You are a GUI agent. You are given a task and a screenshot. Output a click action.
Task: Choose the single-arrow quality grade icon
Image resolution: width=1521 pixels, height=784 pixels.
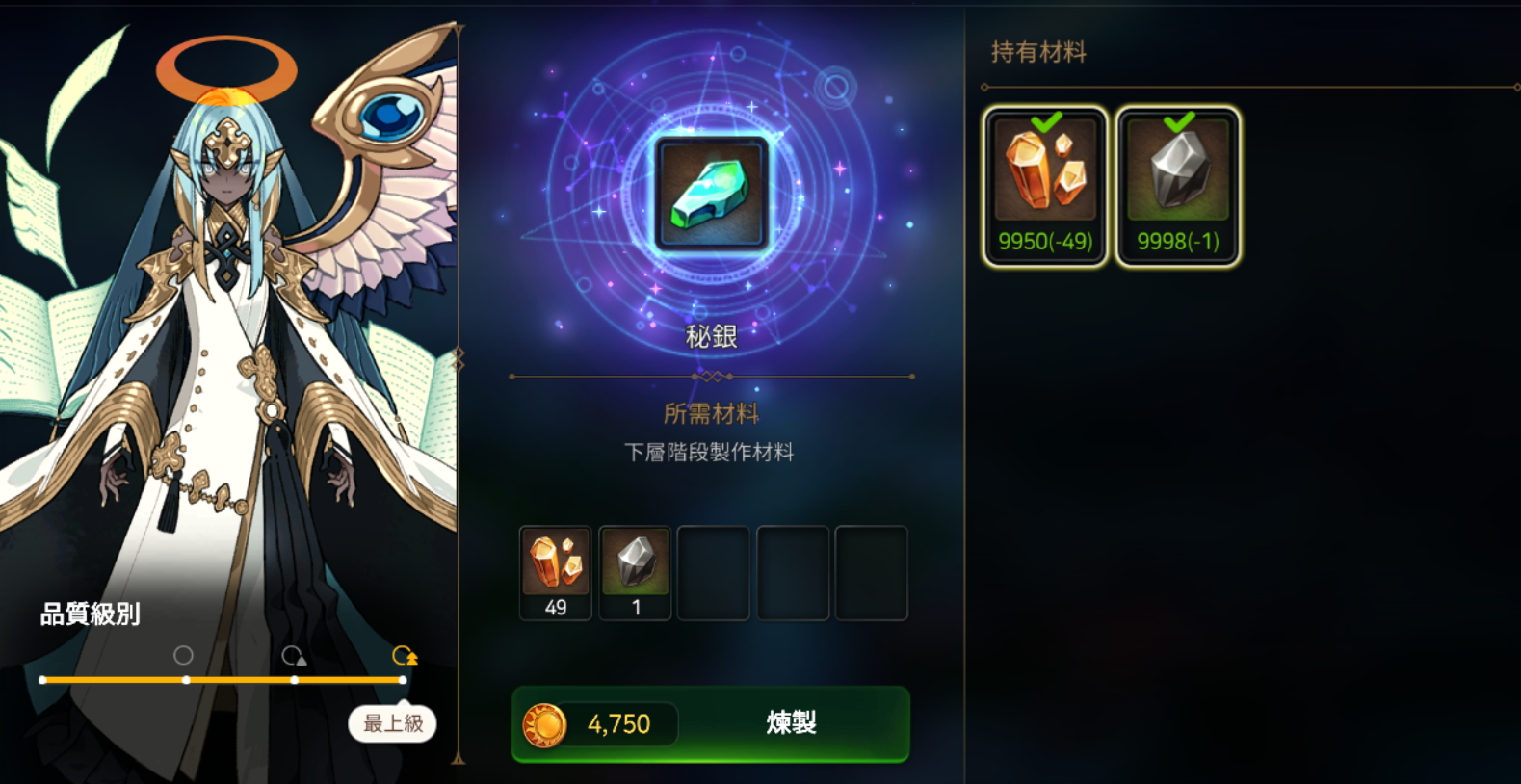(294, 656)
